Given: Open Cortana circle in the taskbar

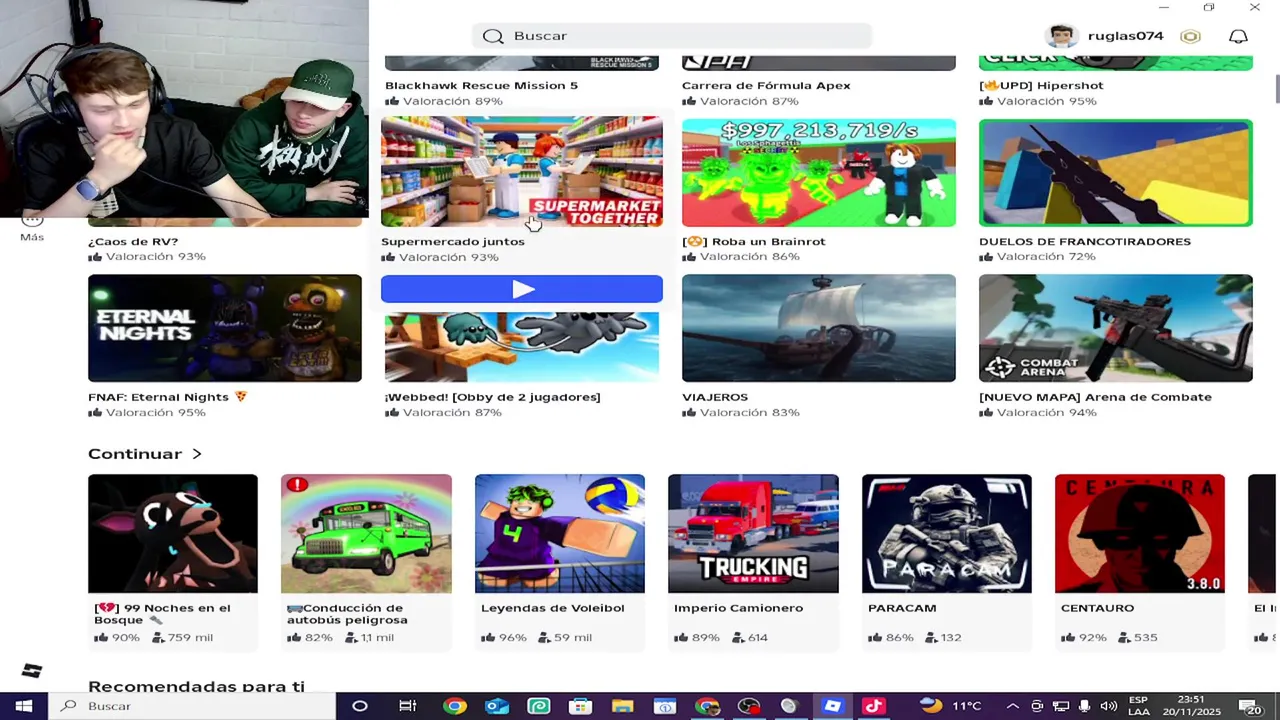Looking at the screenshot, I should click(x=360, y=706).
